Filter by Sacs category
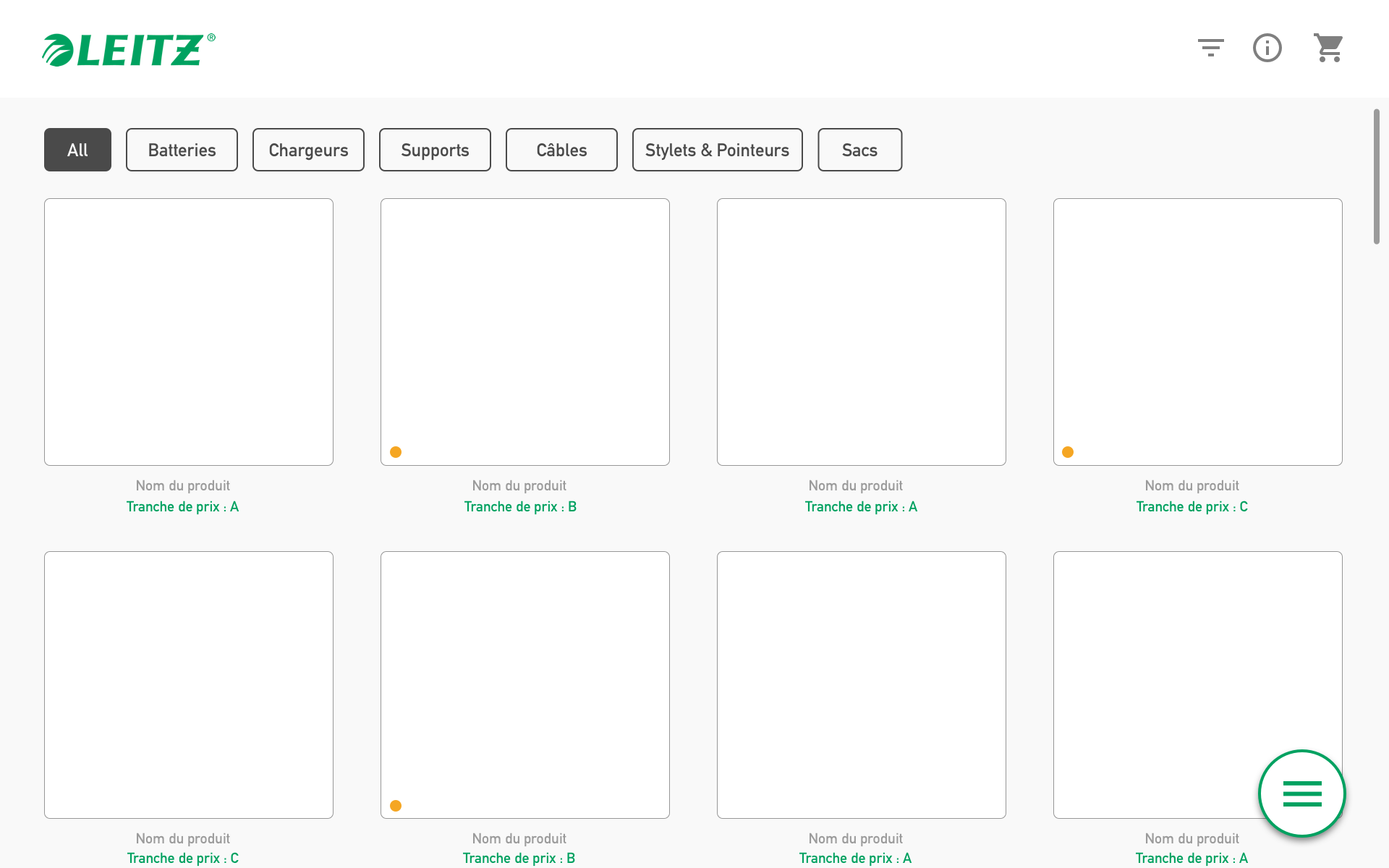 [x=859, y=150]
